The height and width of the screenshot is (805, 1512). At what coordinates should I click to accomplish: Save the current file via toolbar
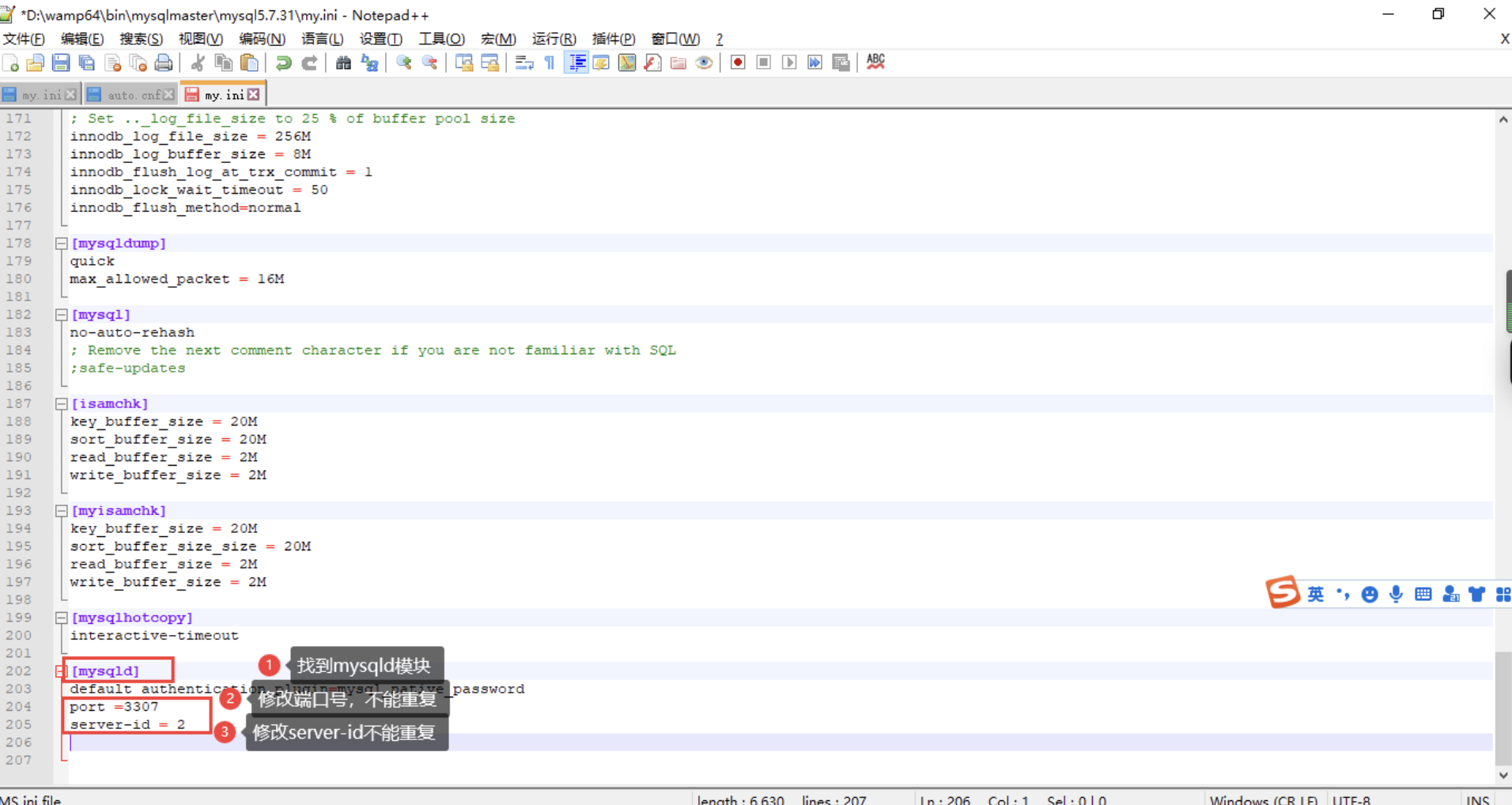[61, 62]
